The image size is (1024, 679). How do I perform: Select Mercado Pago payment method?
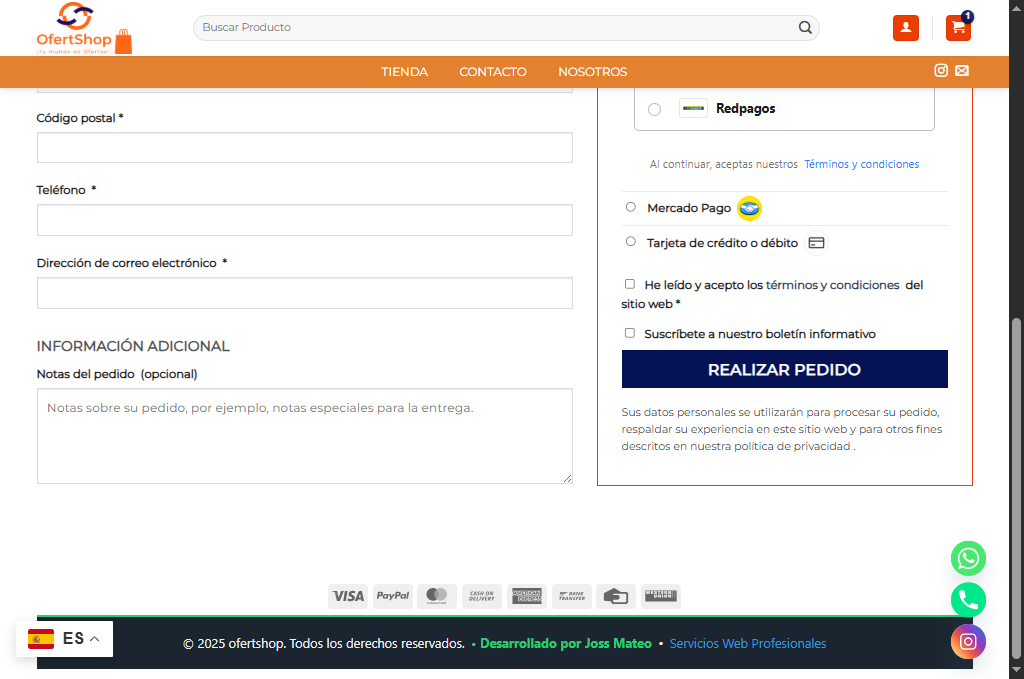point(630,207)
